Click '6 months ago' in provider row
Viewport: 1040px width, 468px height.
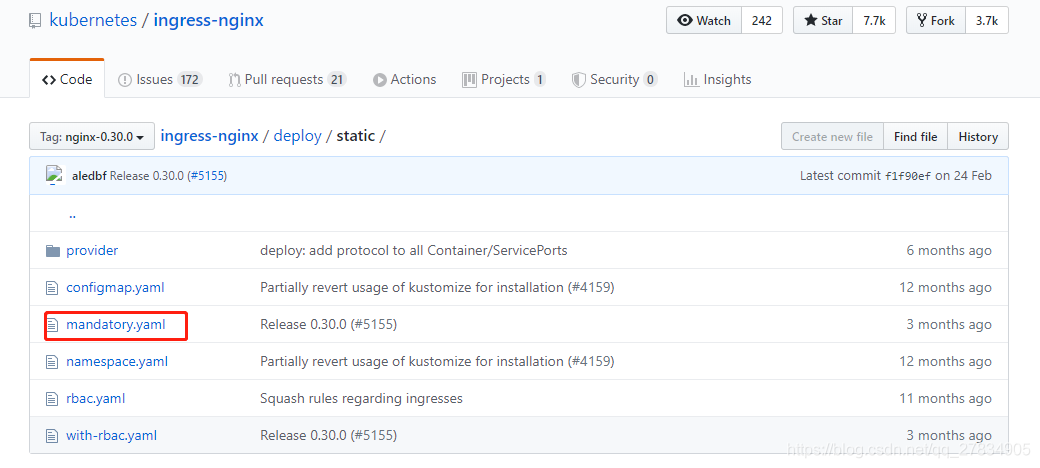(x=949, y=251)
